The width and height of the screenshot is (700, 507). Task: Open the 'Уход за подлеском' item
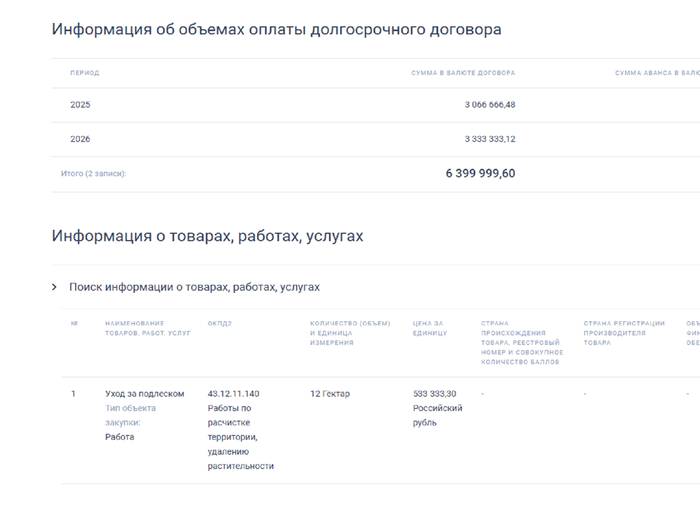144,394
